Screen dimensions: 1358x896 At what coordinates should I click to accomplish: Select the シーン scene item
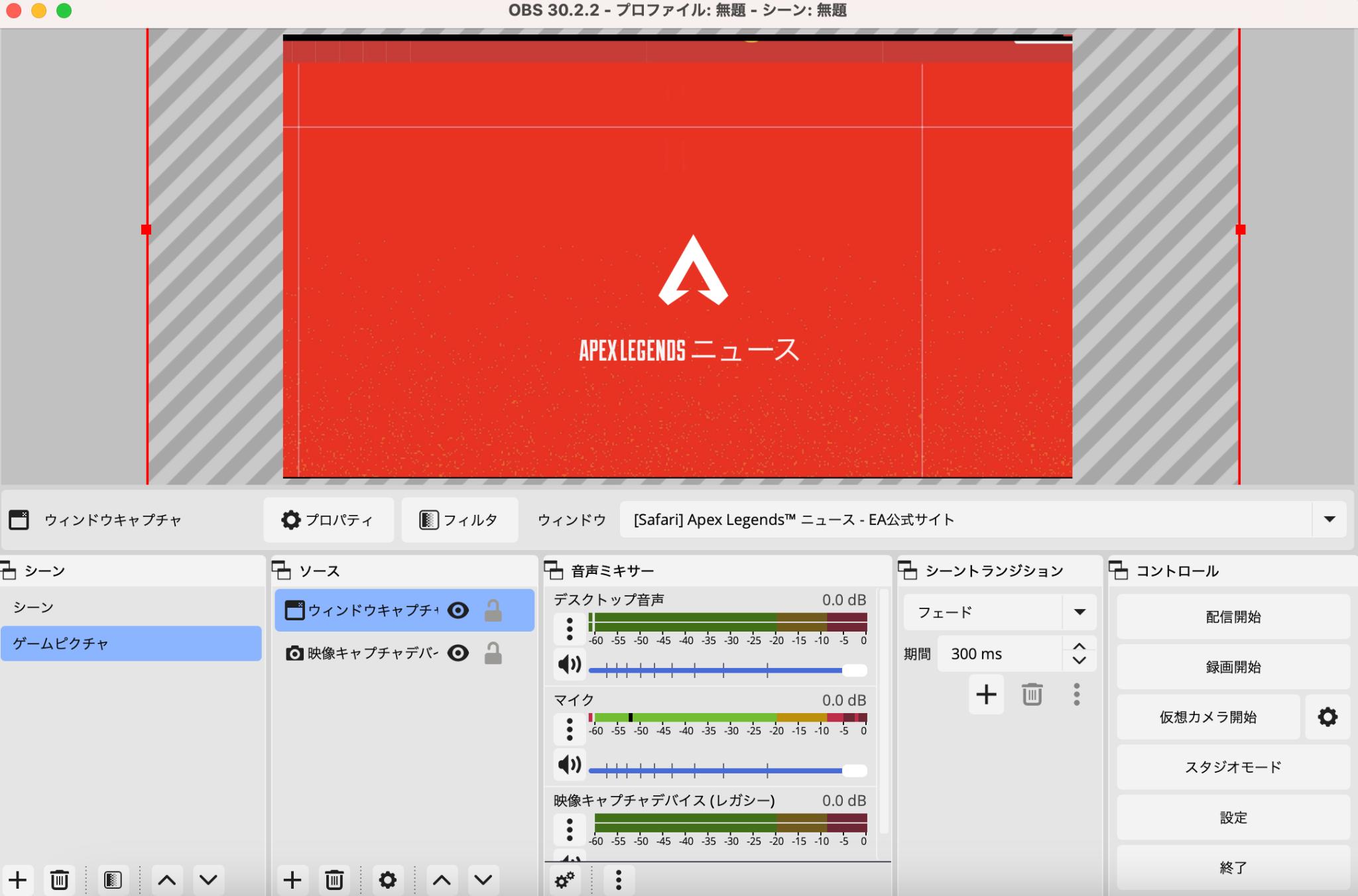point(131,607)
